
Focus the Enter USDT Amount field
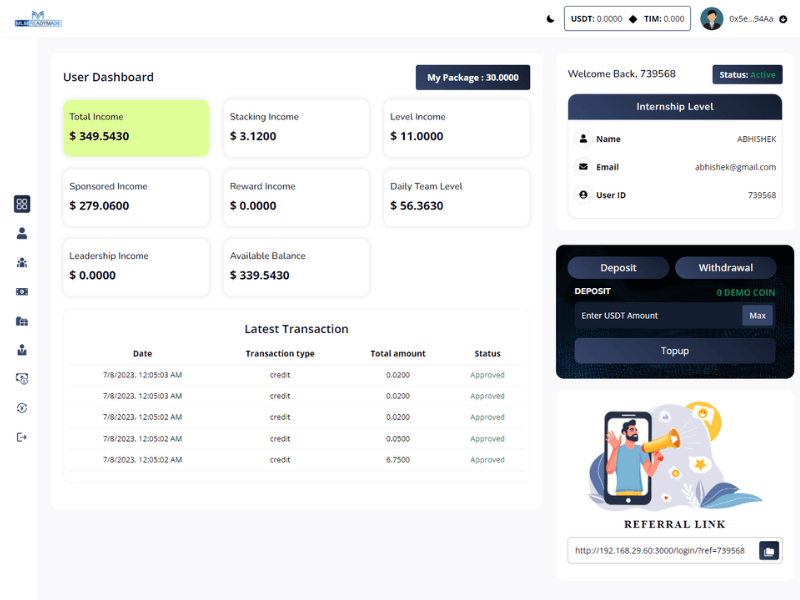point(657,316)
